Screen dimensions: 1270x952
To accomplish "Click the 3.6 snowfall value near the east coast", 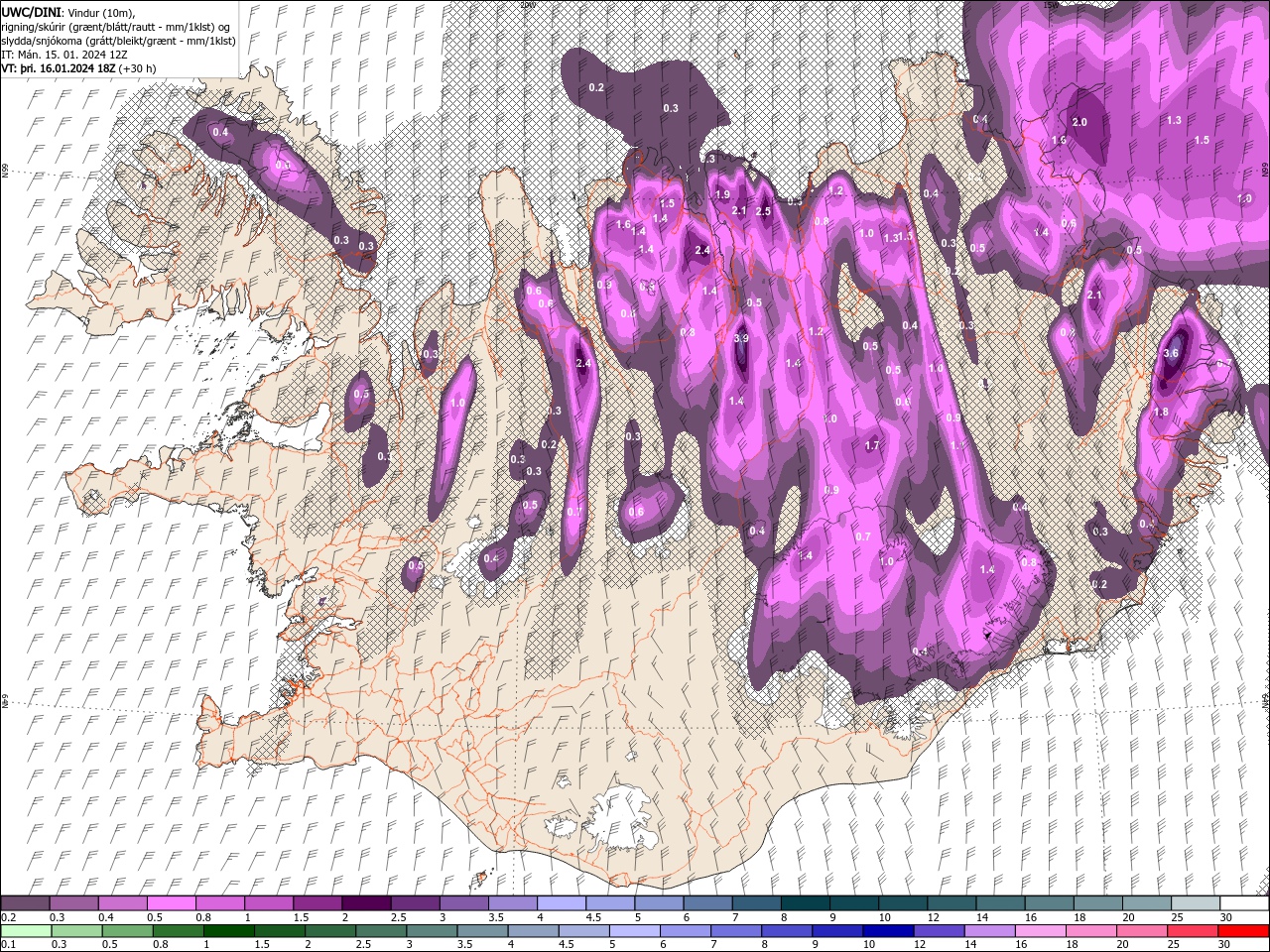I will [1171, 353].
